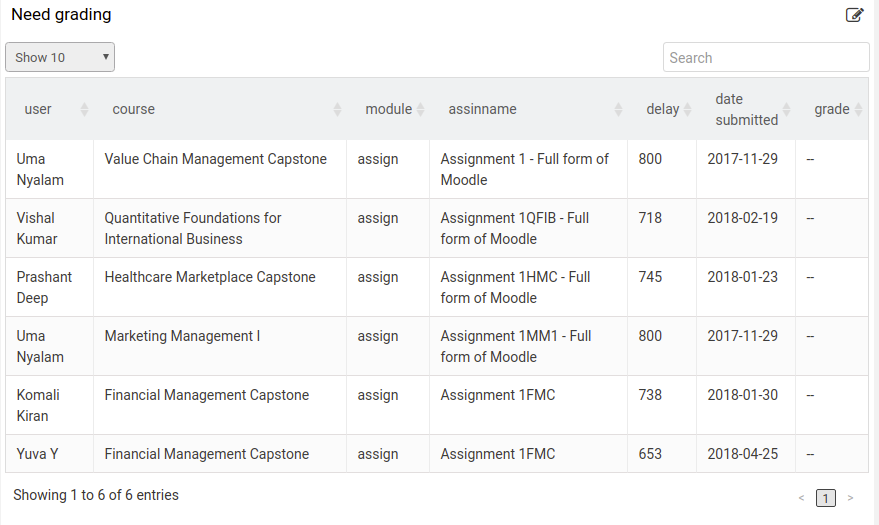Screen dimensions: 879x525
Task: Sort by delay column arrows
Action: (687, 109)
